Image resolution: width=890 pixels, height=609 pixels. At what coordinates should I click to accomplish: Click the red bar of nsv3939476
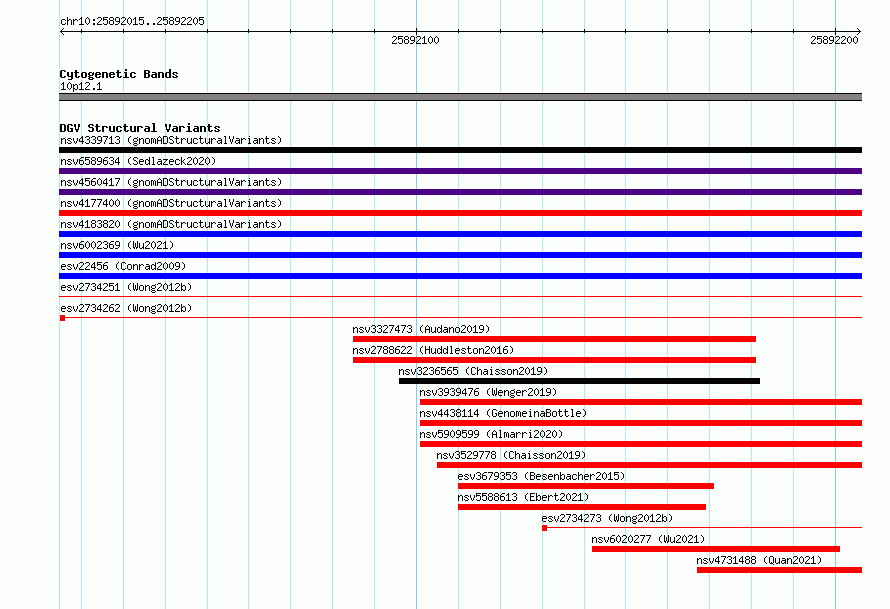(641, 402)
